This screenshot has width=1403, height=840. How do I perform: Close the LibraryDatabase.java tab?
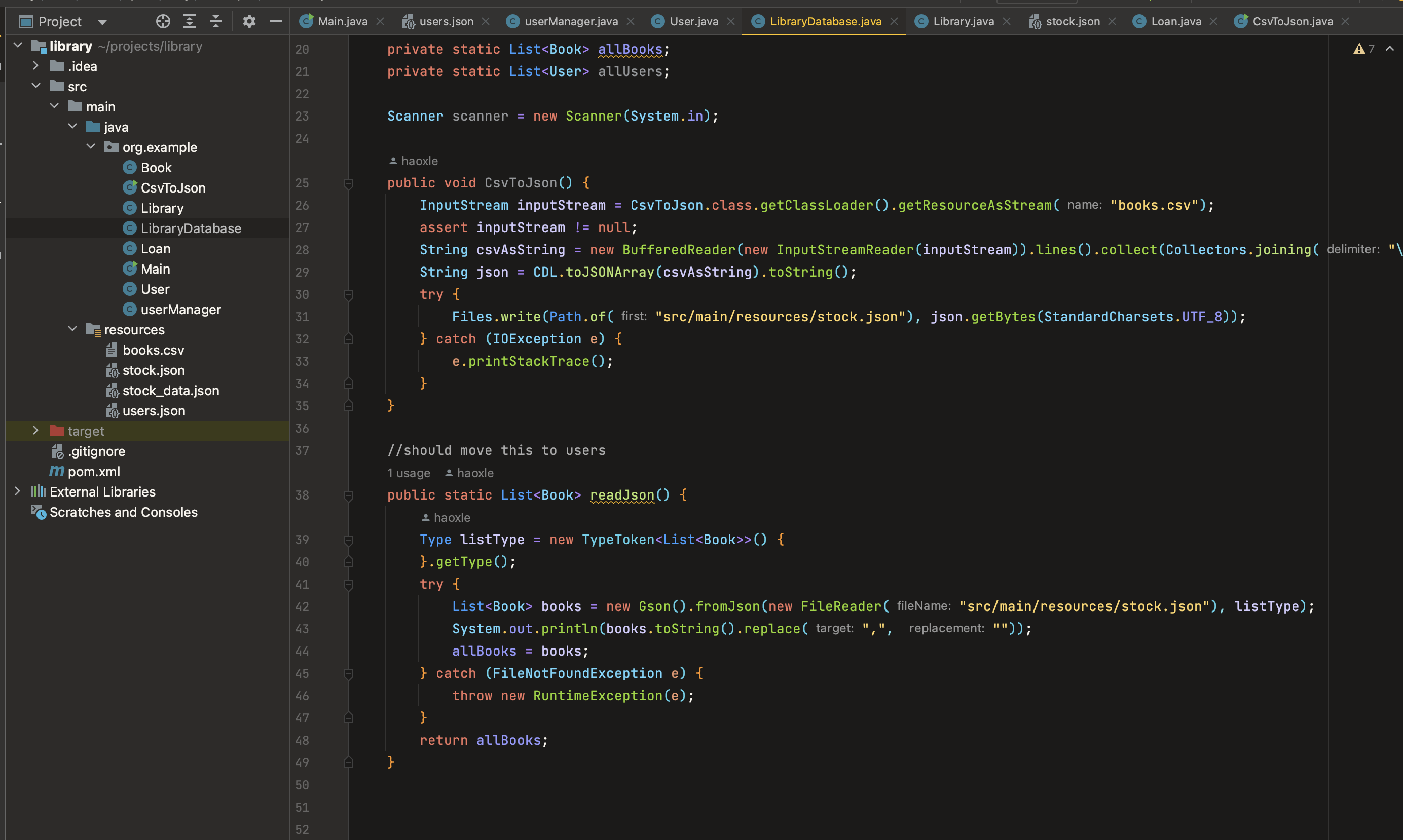point(894,21)
